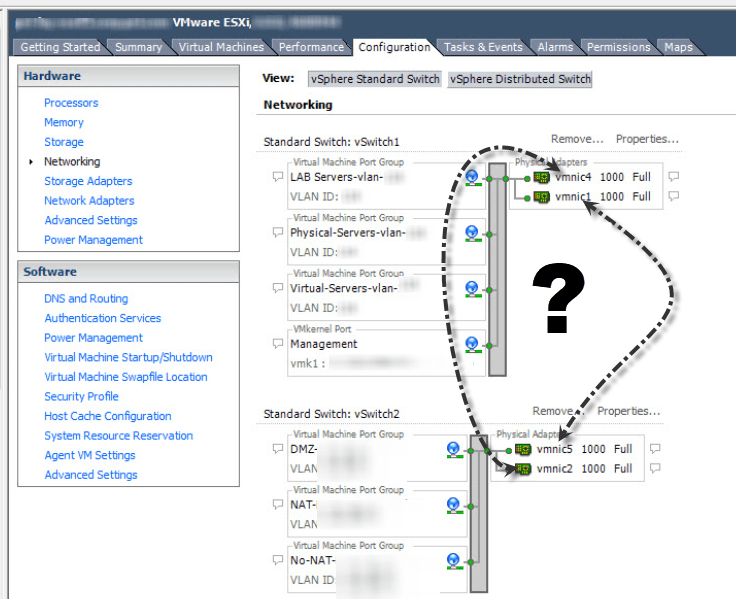Click DMZ port group globe icon
This screenshot has width=736, height=599.
[453, 450]
